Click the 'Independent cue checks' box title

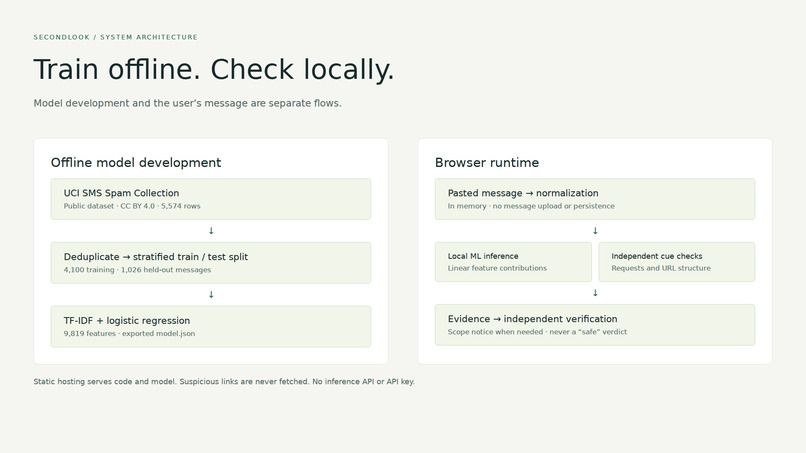[x=656, y=256]
